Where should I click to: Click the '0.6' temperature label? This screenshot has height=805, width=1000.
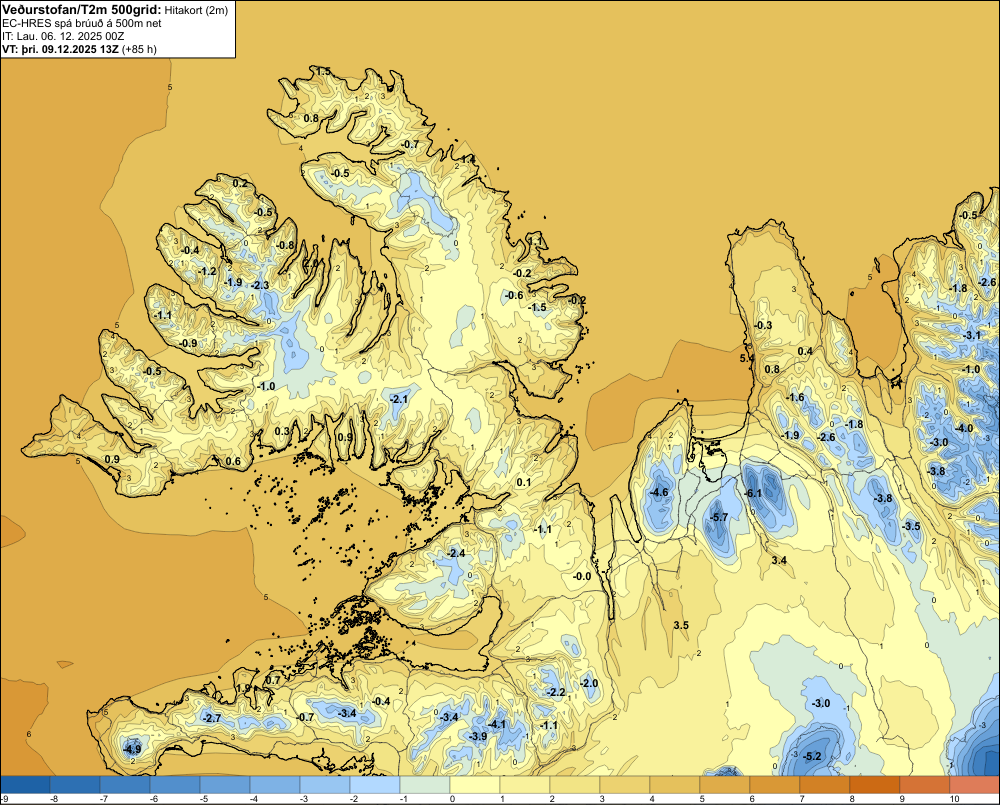coord(233,461)
